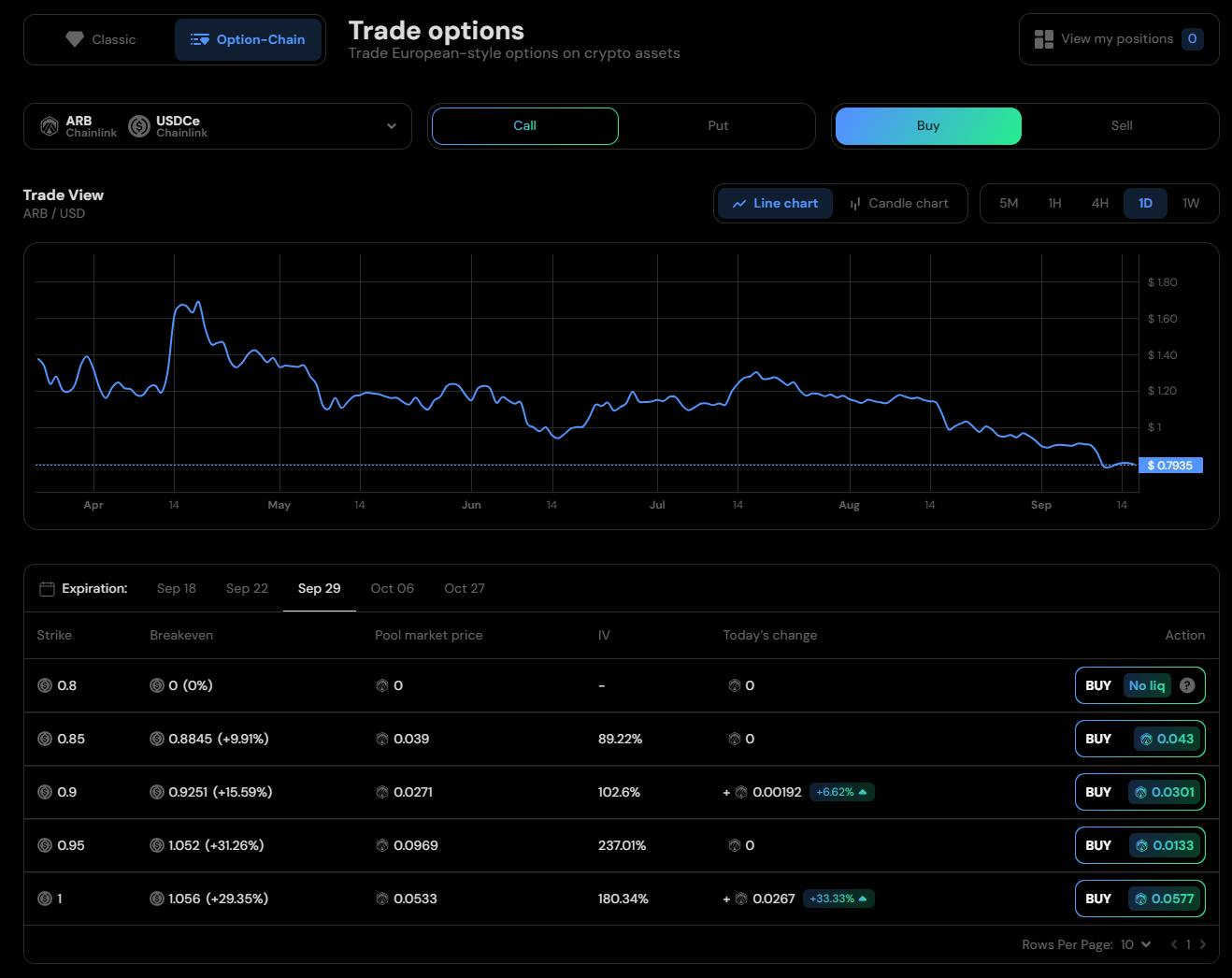Set chart interval to 5M
Viewport: 1232px width, 978px height.
point(1009,204)
